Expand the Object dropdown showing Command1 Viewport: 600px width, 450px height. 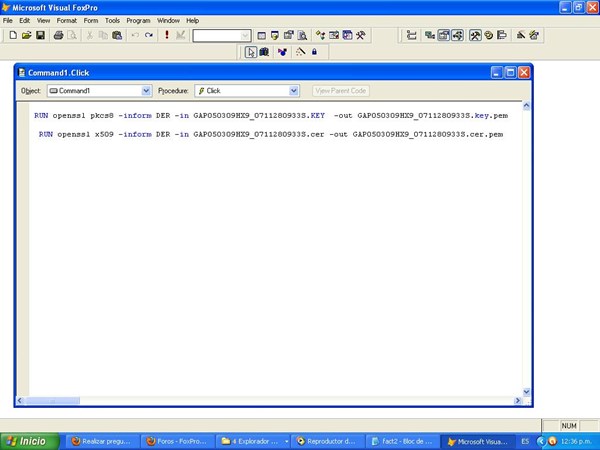click(x=147, y=91)
